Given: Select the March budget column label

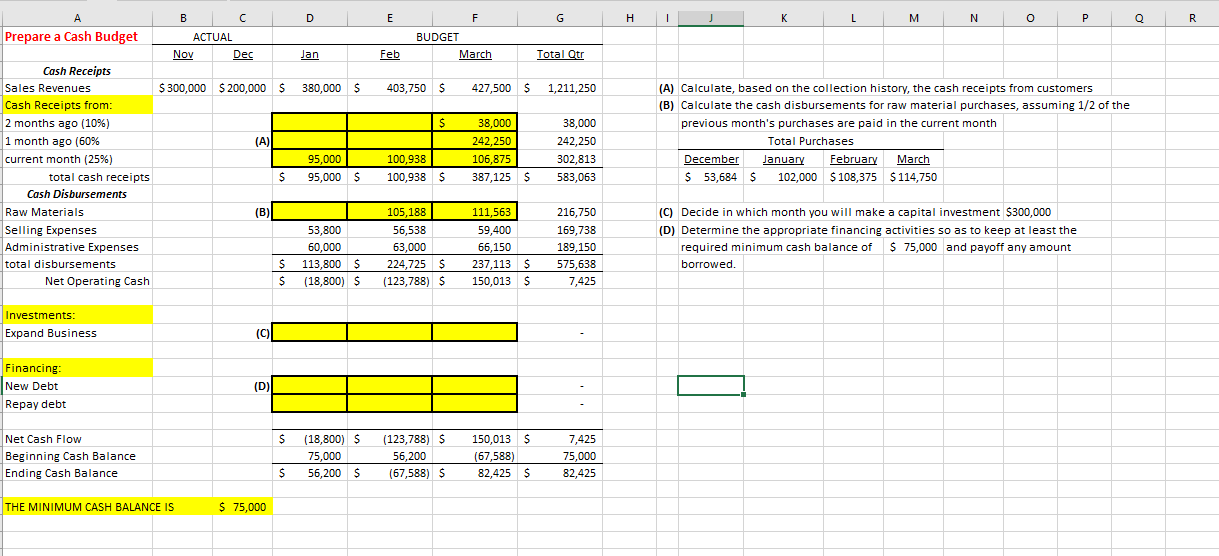Looking at the screenshot, I should pos(475,54).
